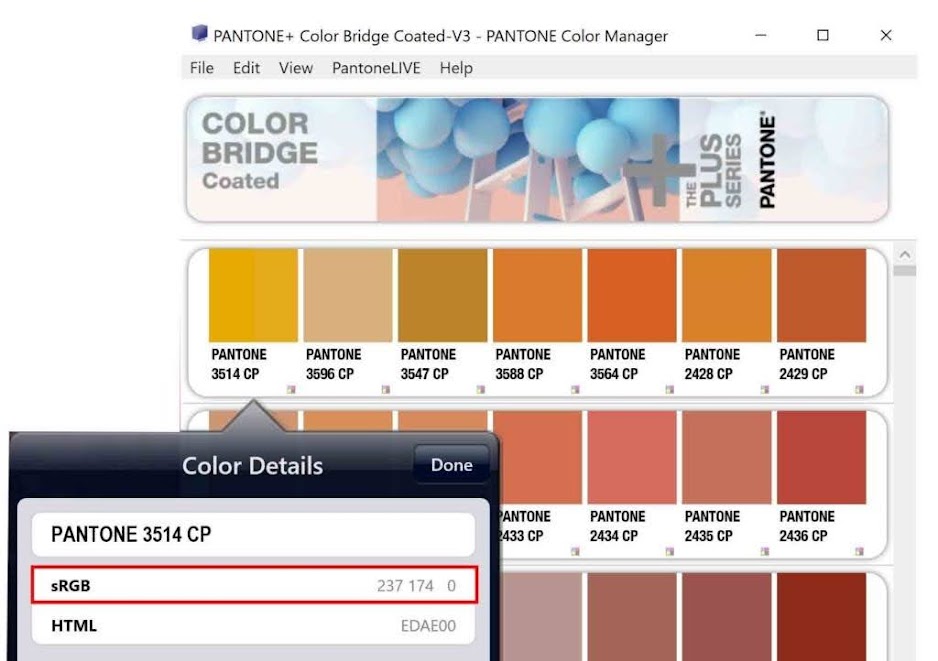938x661 pixels.
Task: Minimize the PANTONE Color Manager window
Action: (x=761, y=35)
